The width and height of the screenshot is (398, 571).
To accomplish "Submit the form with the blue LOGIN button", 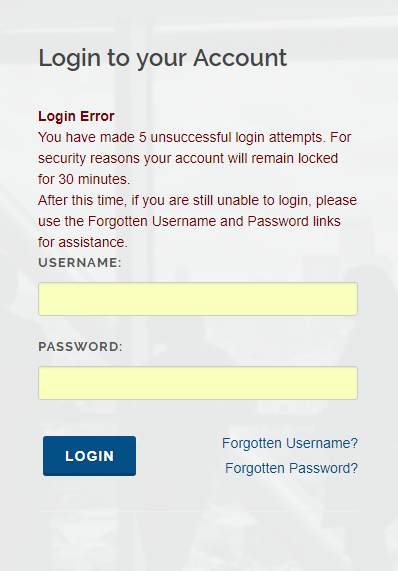I will pyautogui.click(x=89, y=456).
